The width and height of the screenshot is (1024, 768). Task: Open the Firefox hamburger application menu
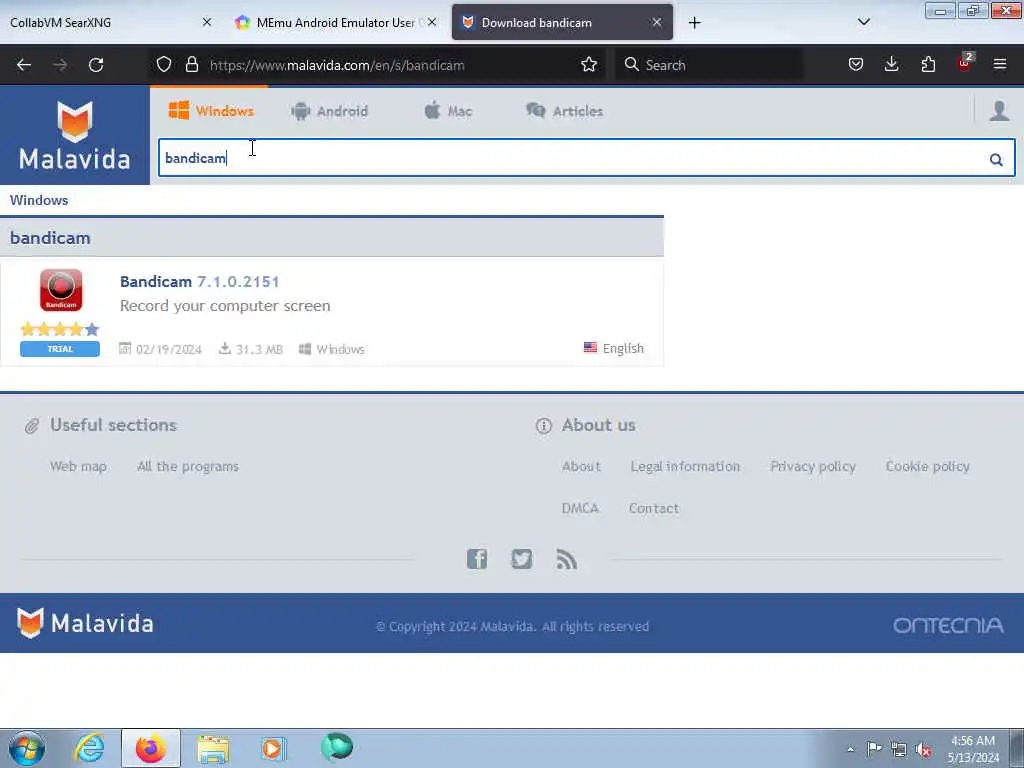tap(1000, 64)
